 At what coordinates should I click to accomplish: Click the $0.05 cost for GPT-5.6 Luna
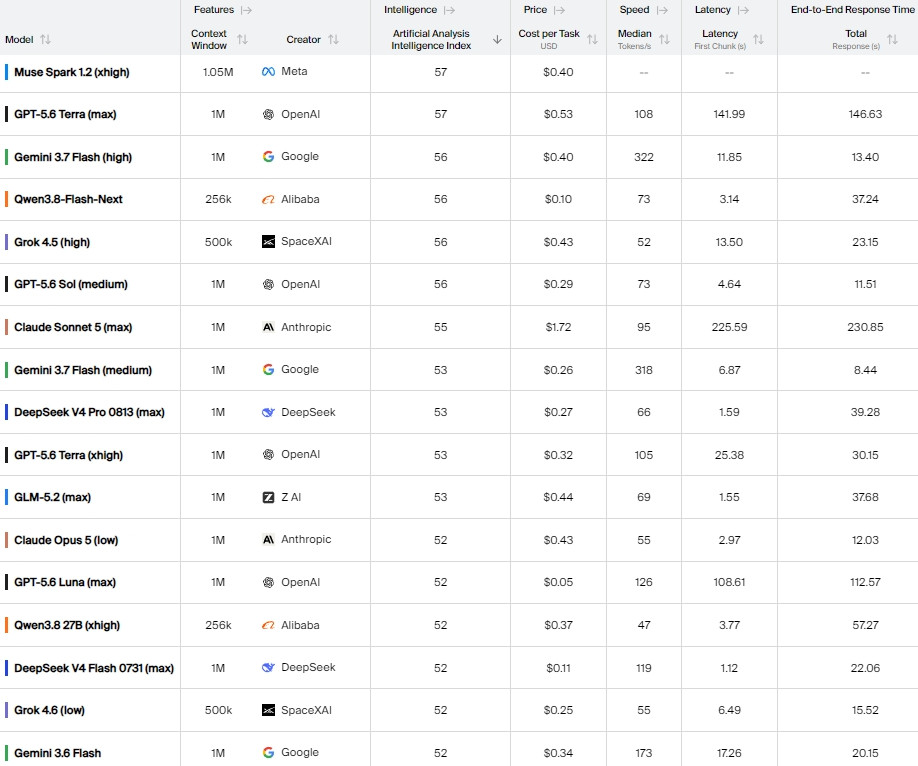(x=558, y=582)
